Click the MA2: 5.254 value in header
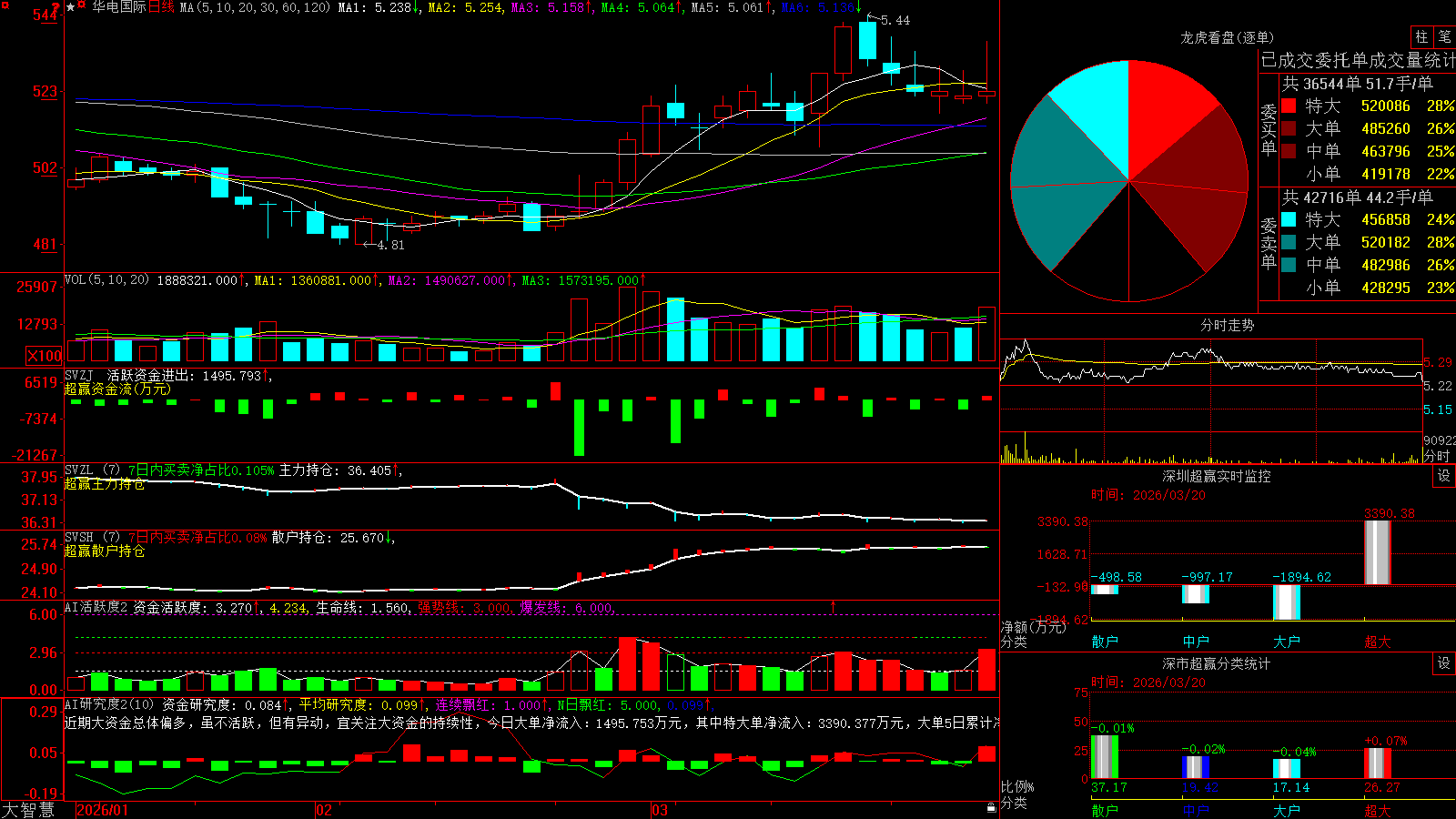 464,7
